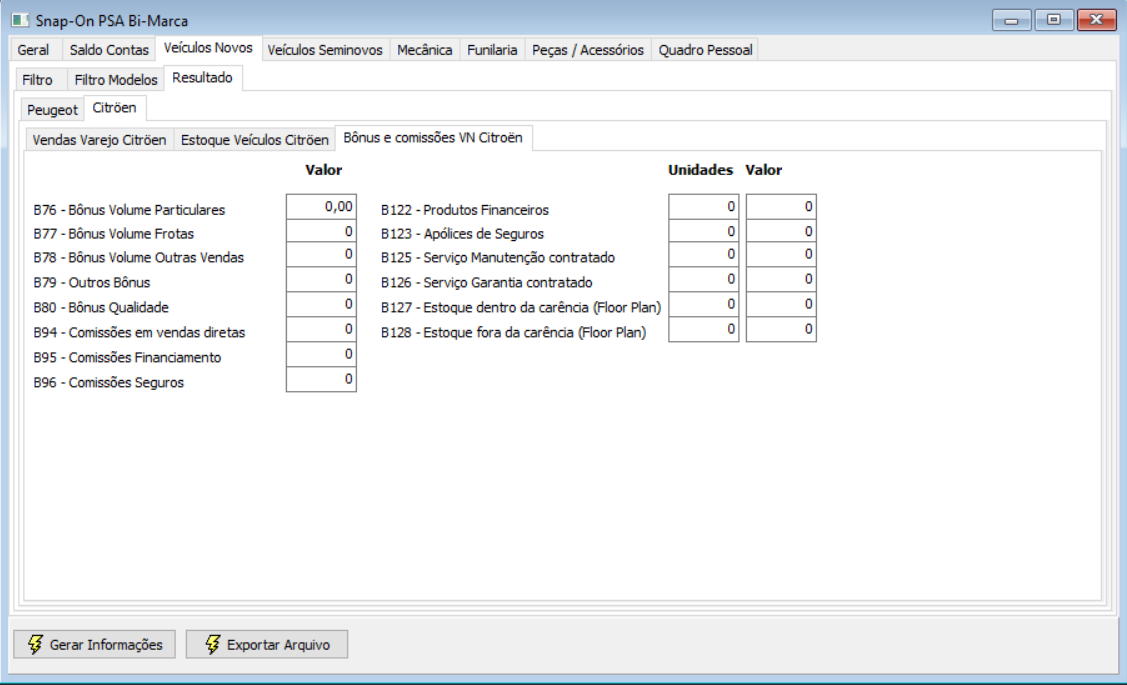Open Estoque Veículos Citröen tab
This screenshot has height=685, width=1127.
(x=254, y=139)
